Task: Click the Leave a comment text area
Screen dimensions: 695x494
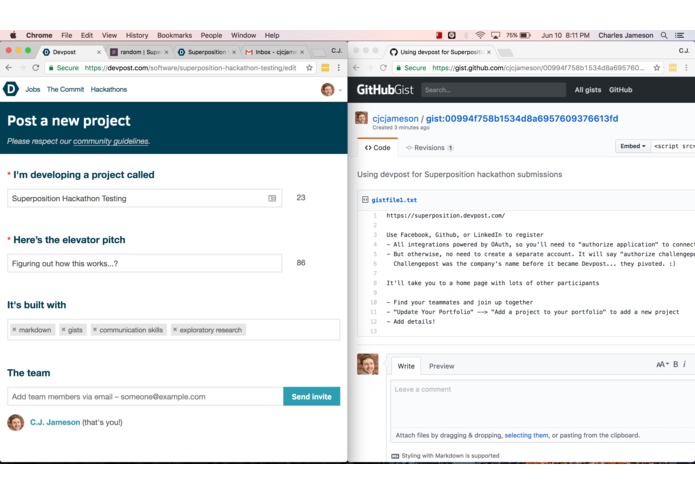Action: (543, 404)
